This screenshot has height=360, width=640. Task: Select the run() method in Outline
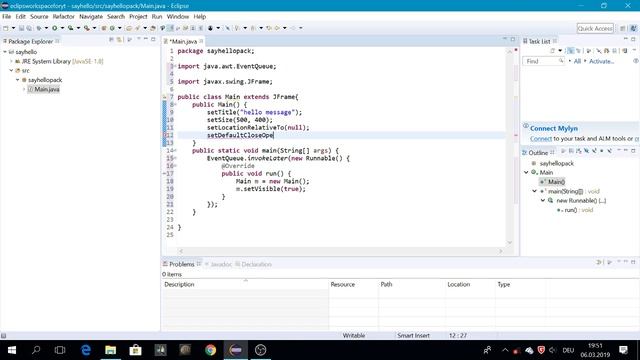(575, 210)
